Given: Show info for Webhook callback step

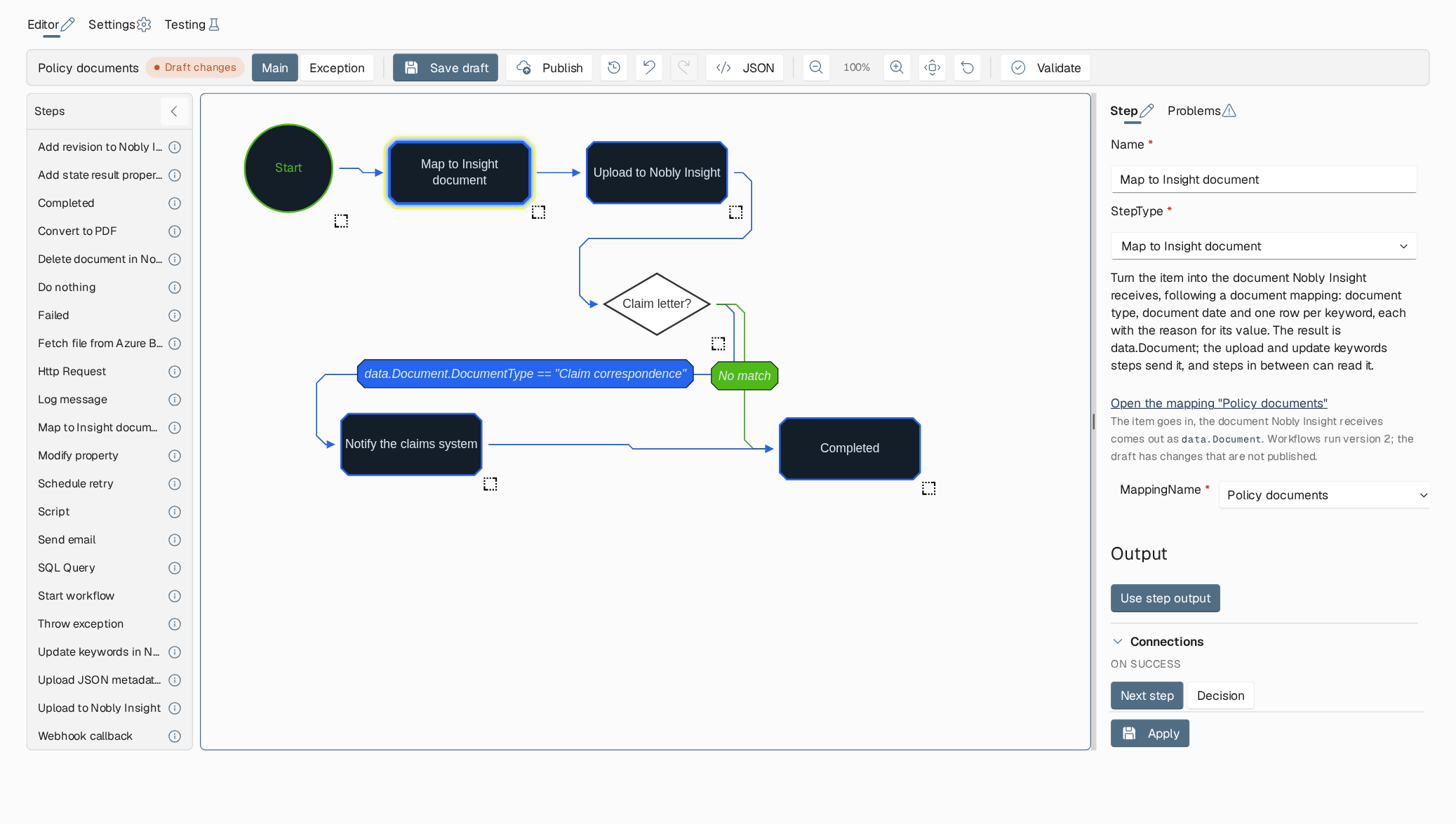Looking at the screenshot, I should (x=175, y=736).
